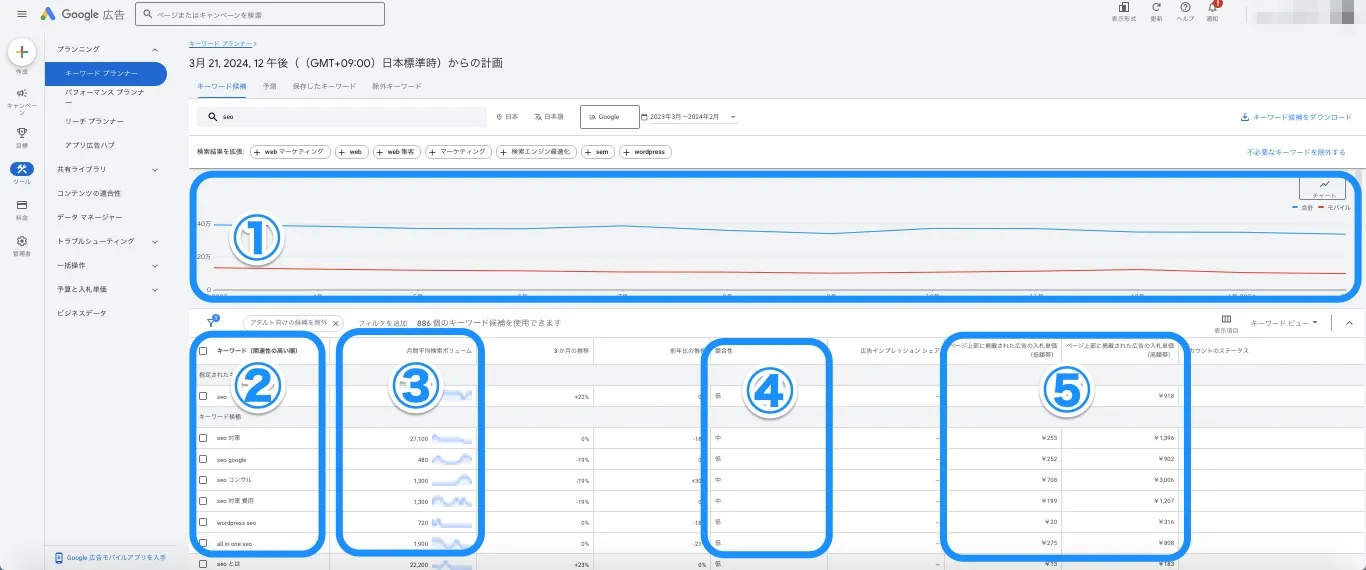Viewport: 1366px width, 570px height.
Task: Click the 日本 location pin setting
Action: (508, 117)
